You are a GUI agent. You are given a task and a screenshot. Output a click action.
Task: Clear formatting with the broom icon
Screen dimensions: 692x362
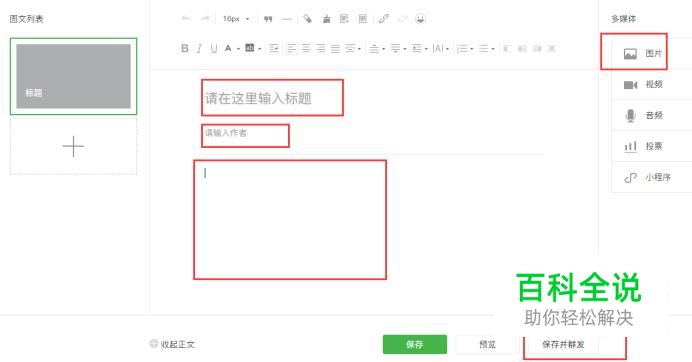(x=327, y=19)
